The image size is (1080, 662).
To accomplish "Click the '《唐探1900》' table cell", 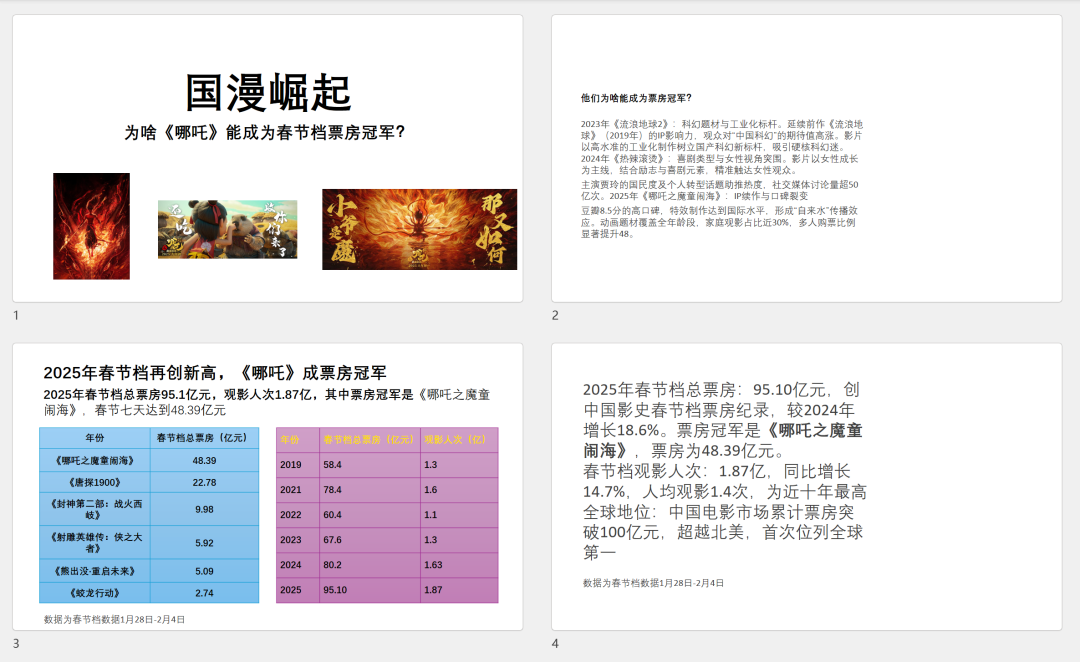I will coord(95,483).
